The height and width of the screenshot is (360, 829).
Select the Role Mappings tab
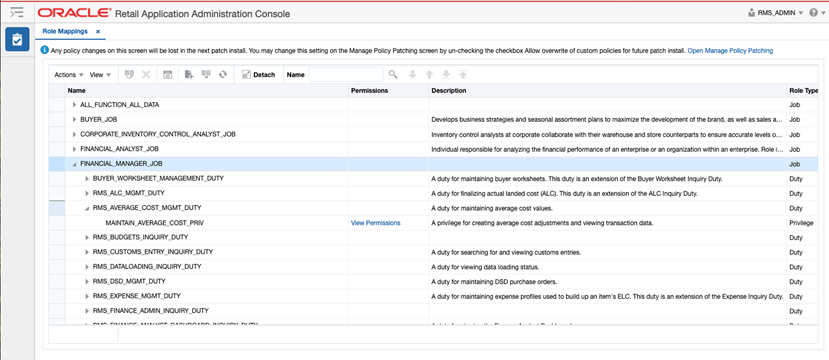tap(65, 31)
